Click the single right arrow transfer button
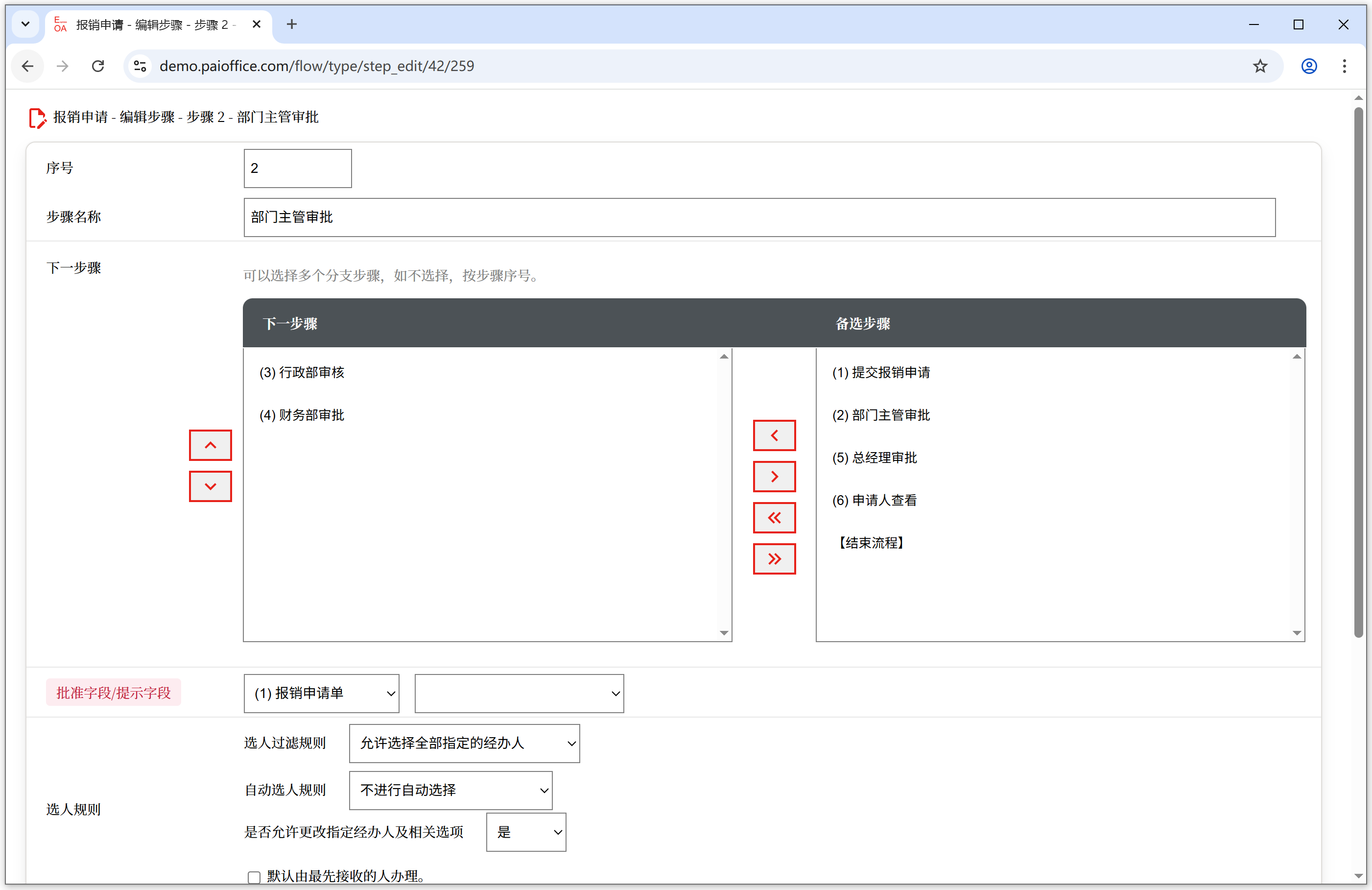Image resolution: width=1372 pixels, height=890 pixels. click(774, 477)
